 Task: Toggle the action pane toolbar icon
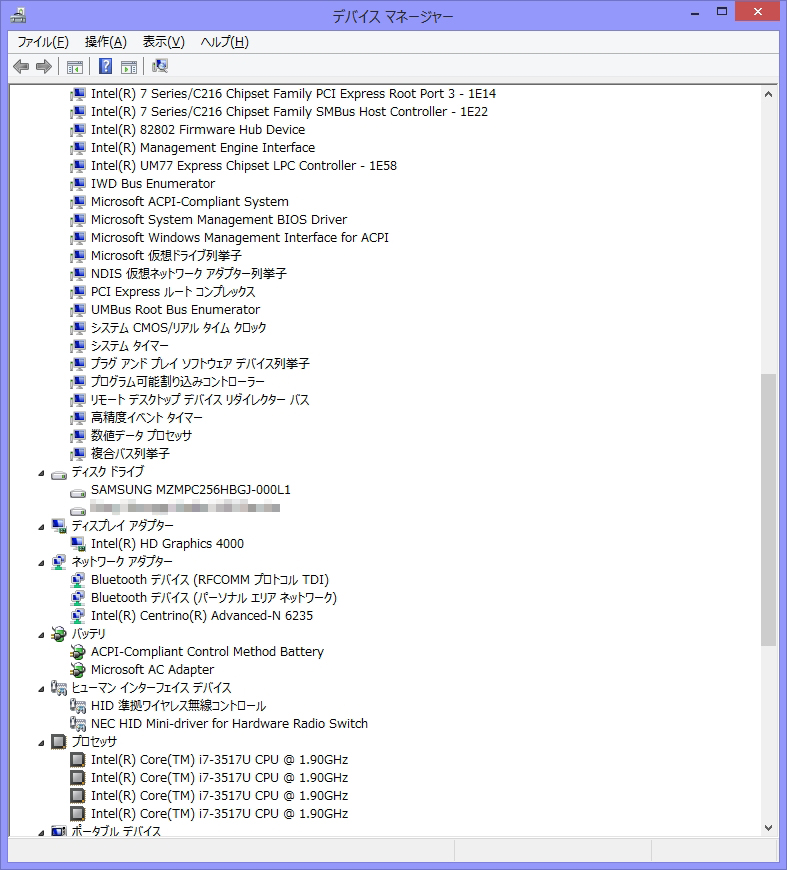coord(129,67)
